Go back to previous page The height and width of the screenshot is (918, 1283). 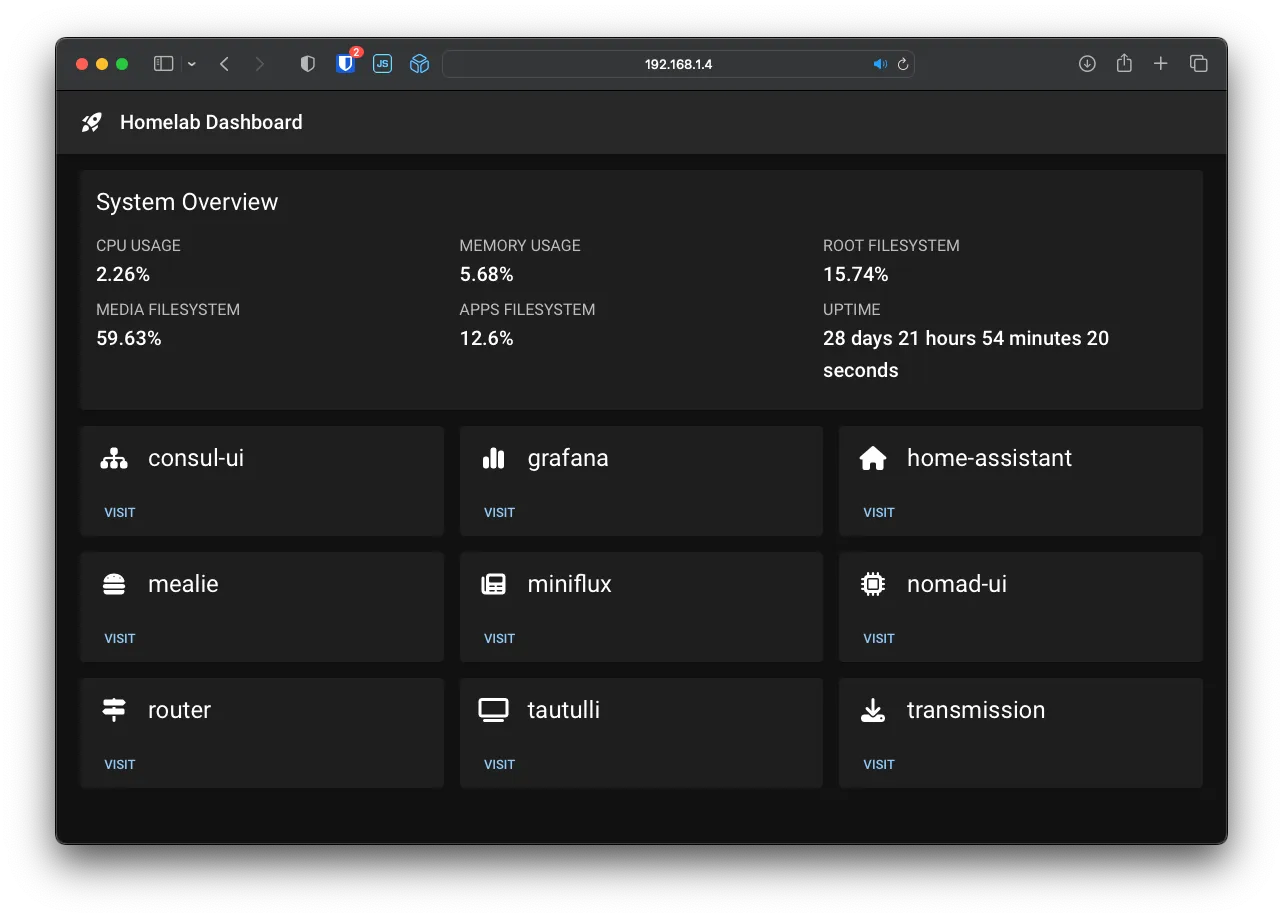(224, 64)
